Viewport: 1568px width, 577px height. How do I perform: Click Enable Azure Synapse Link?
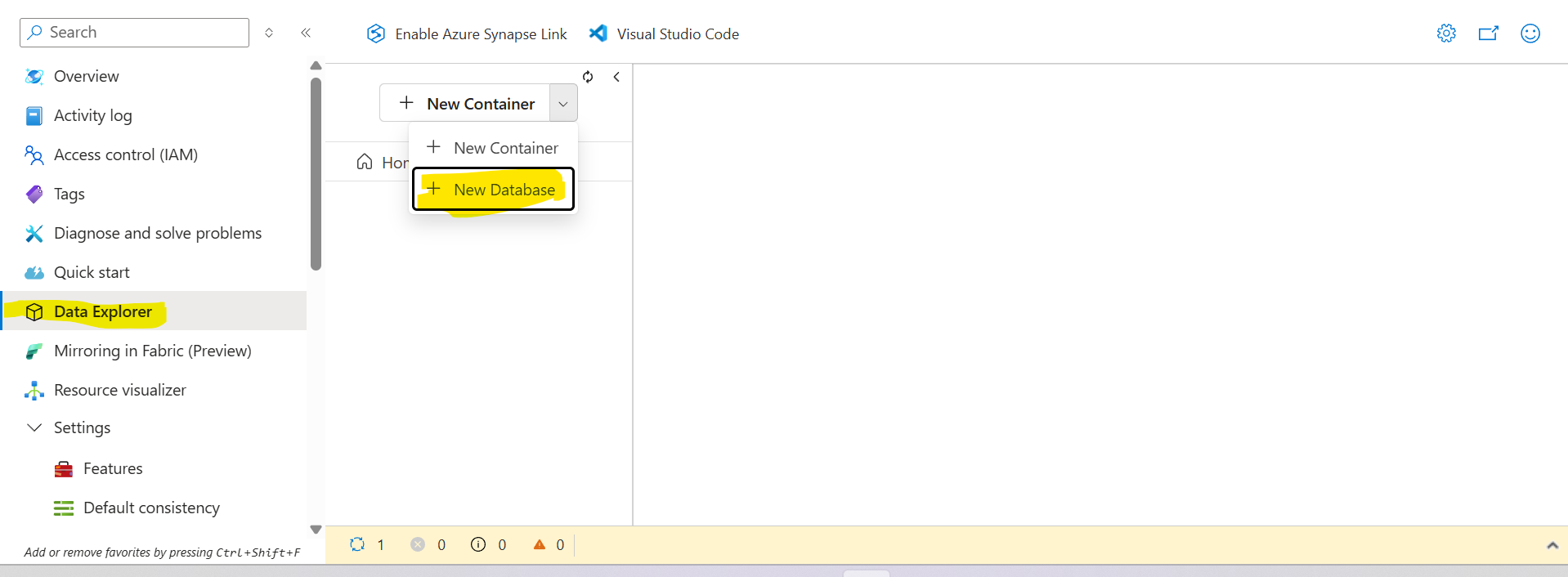click(467, 34)
